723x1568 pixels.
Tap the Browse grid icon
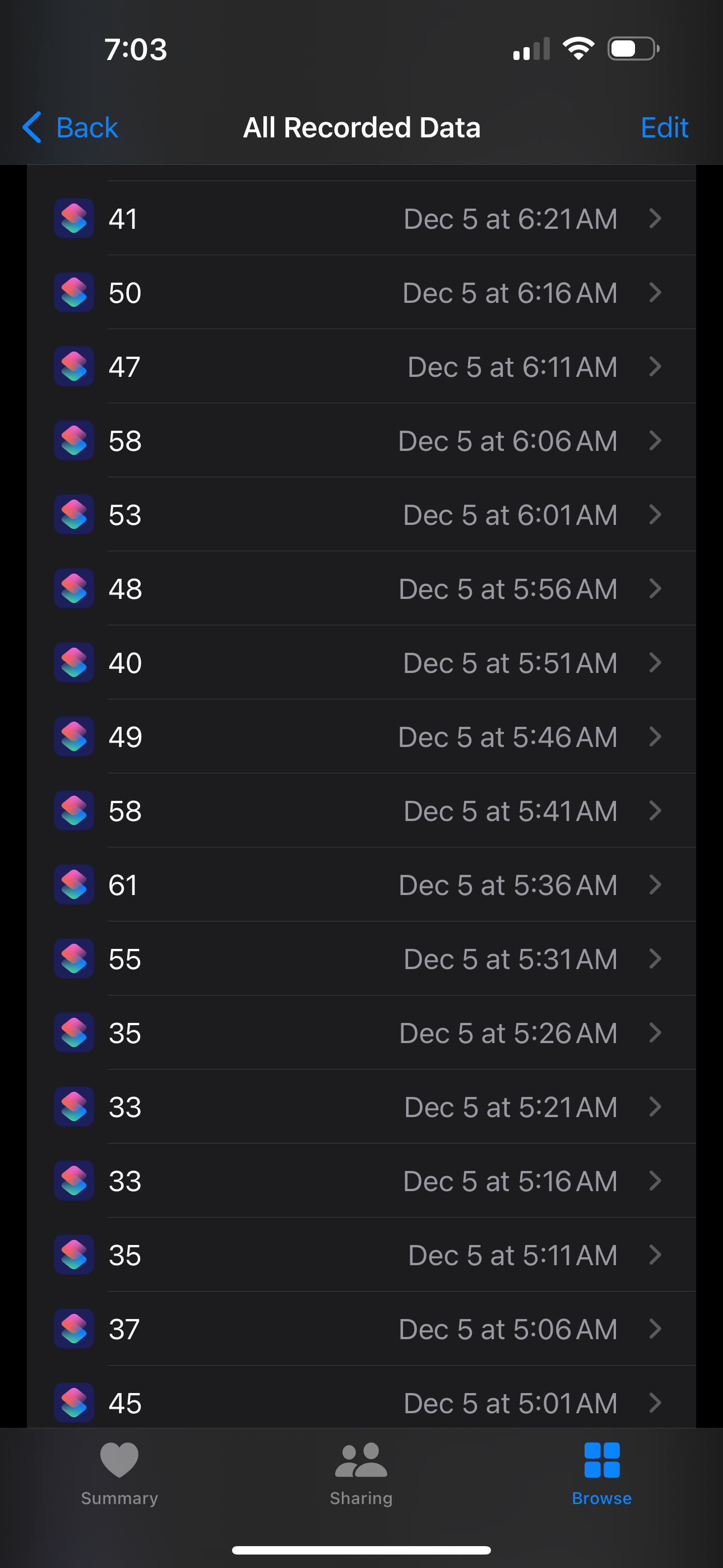[x=602, y=1460]
